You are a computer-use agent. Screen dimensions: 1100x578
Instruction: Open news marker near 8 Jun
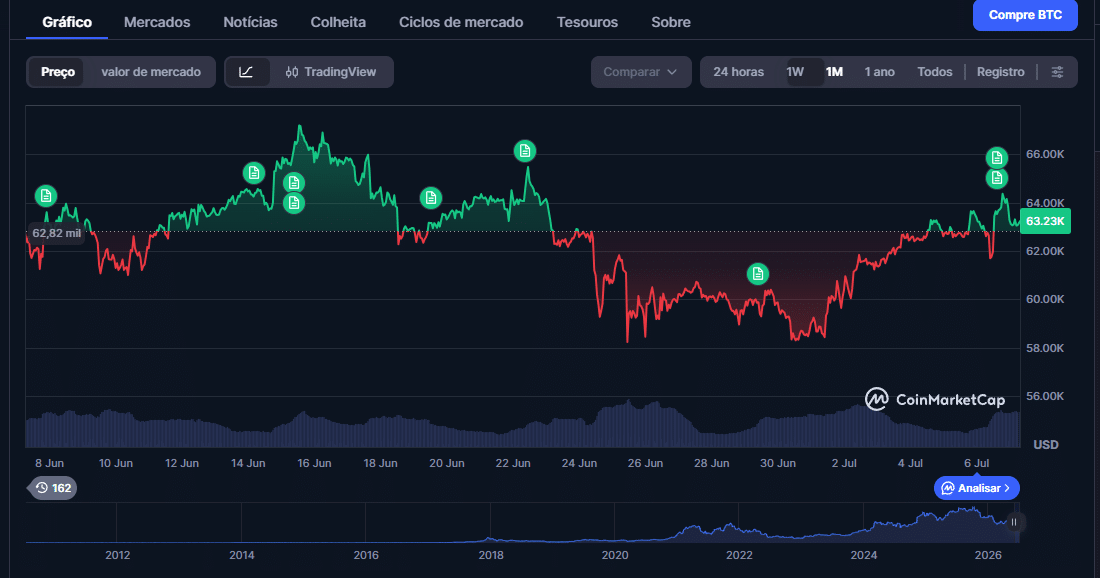[46, 196]
